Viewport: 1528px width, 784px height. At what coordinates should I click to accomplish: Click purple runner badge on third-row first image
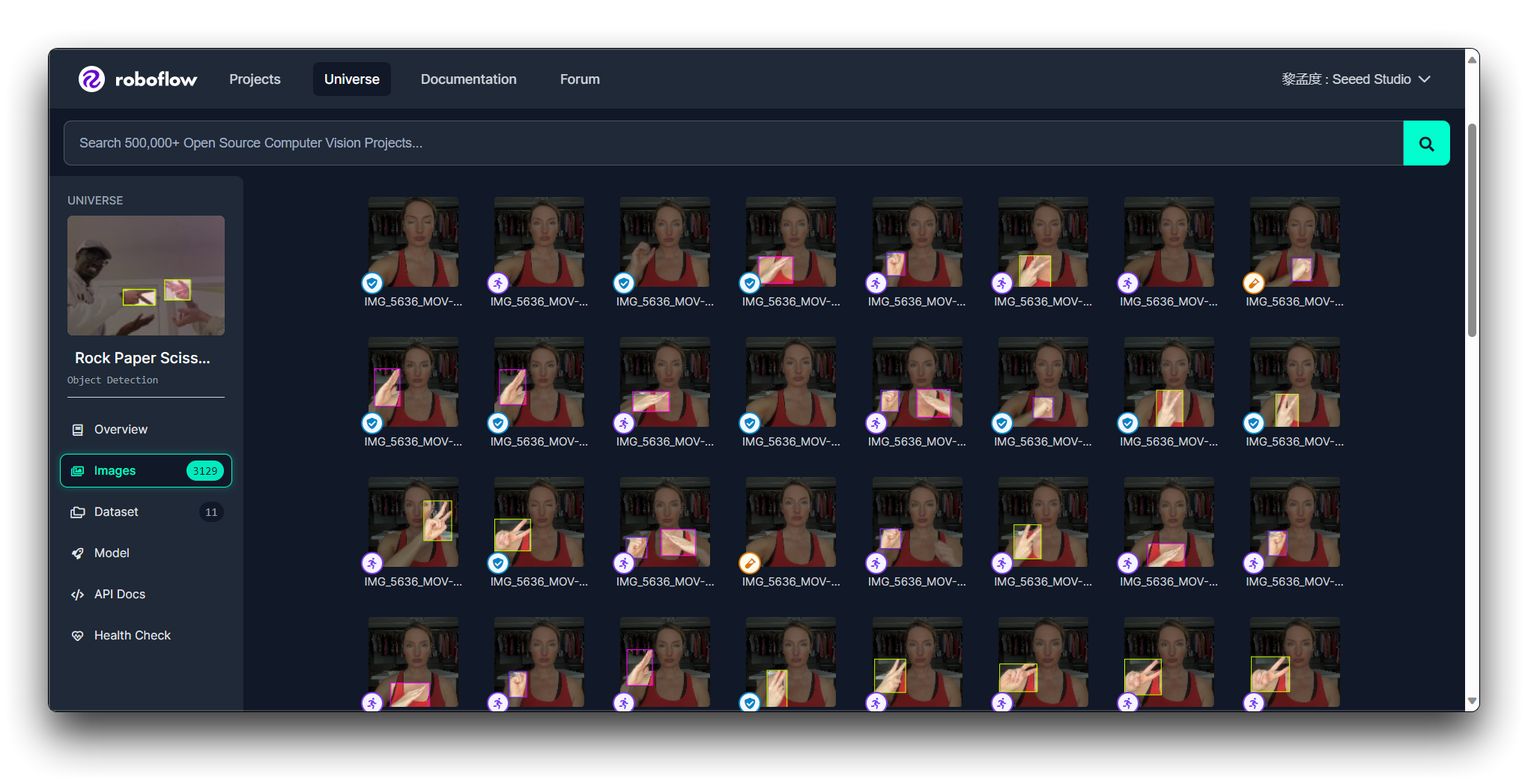point(372,563)
